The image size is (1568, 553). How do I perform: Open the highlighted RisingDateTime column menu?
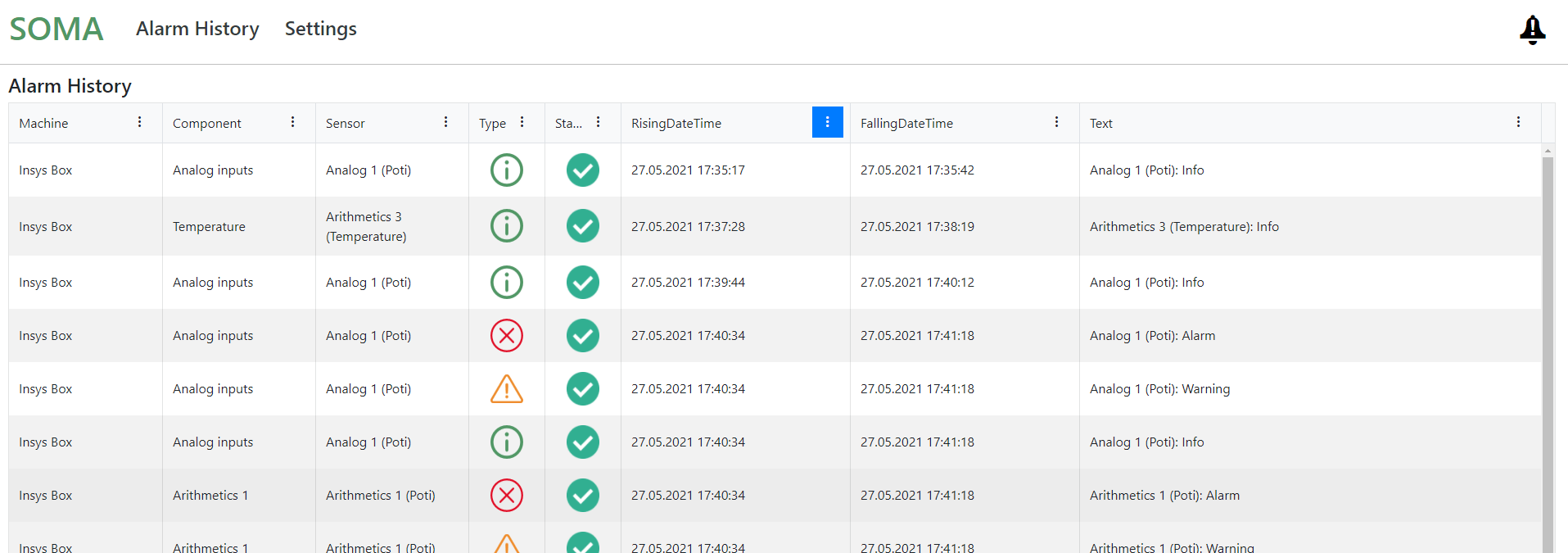pos(827,122)
